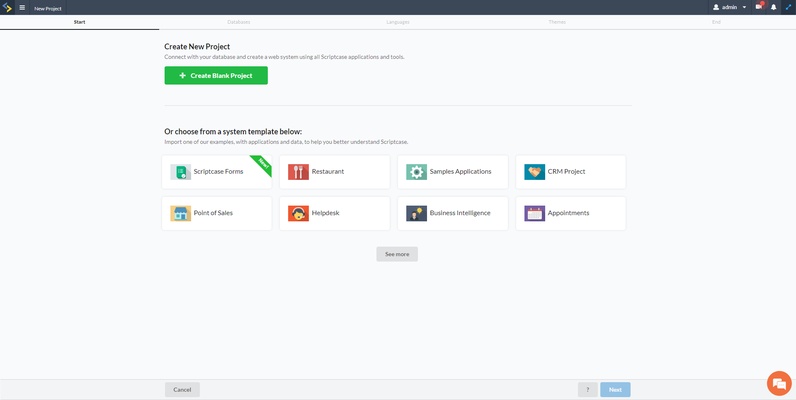Click the Create New Project heading
Image resolution: width=796 pixels, height=400 pixels.
(x=197, y=47)
